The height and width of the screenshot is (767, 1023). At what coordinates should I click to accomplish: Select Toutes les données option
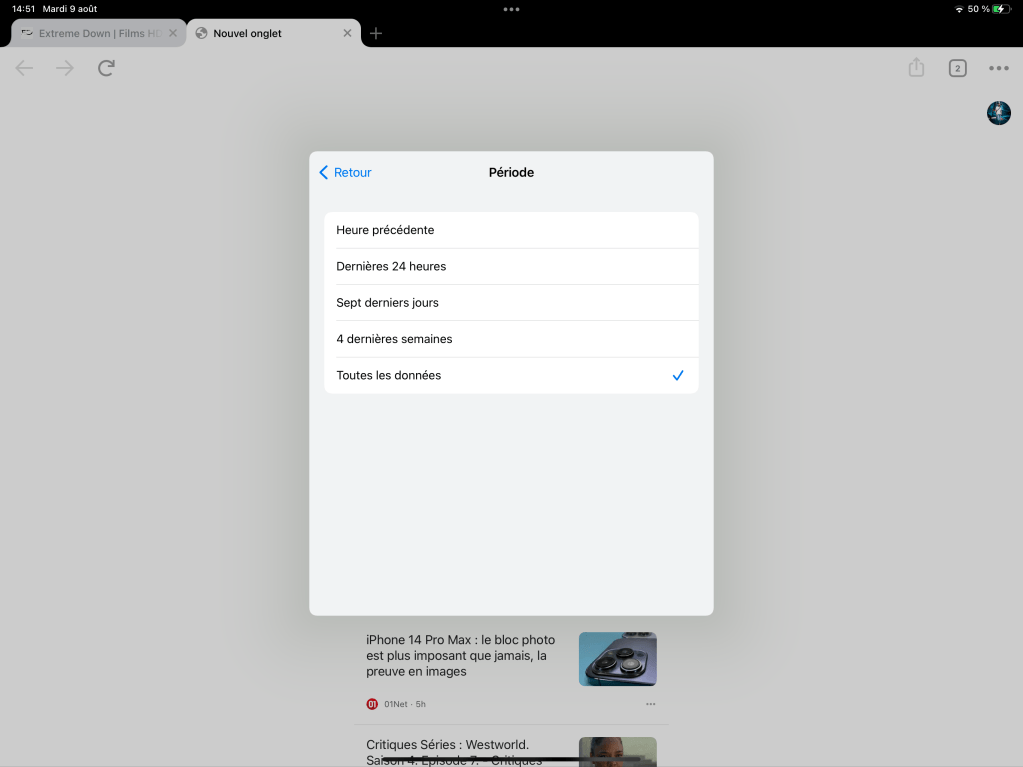click(x=510, y=376)
